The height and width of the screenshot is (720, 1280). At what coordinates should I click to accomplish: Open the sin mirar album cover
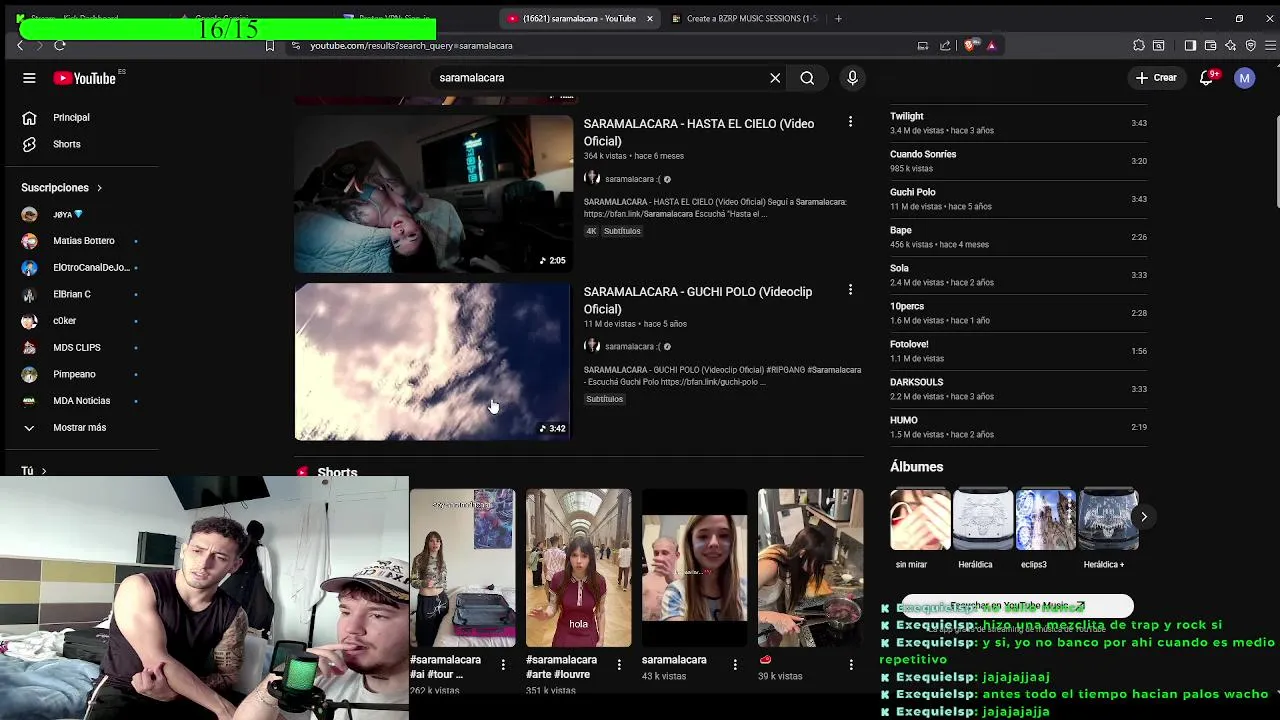pyautogui.click(x=920, y=520)
